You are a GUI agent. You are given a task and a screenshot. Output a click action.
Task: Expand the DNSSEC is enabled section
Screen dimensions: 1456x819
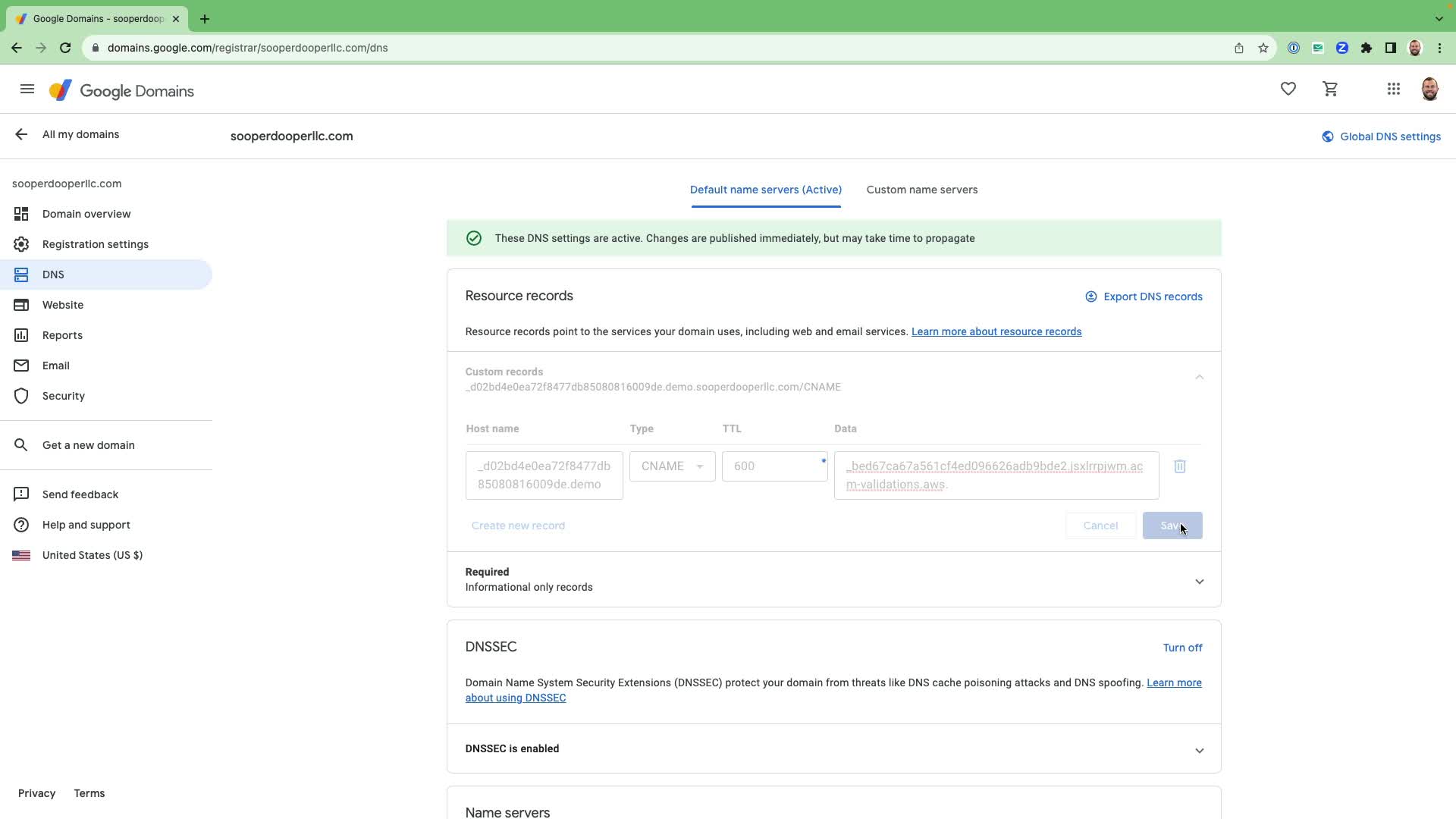pos(1199,750)
